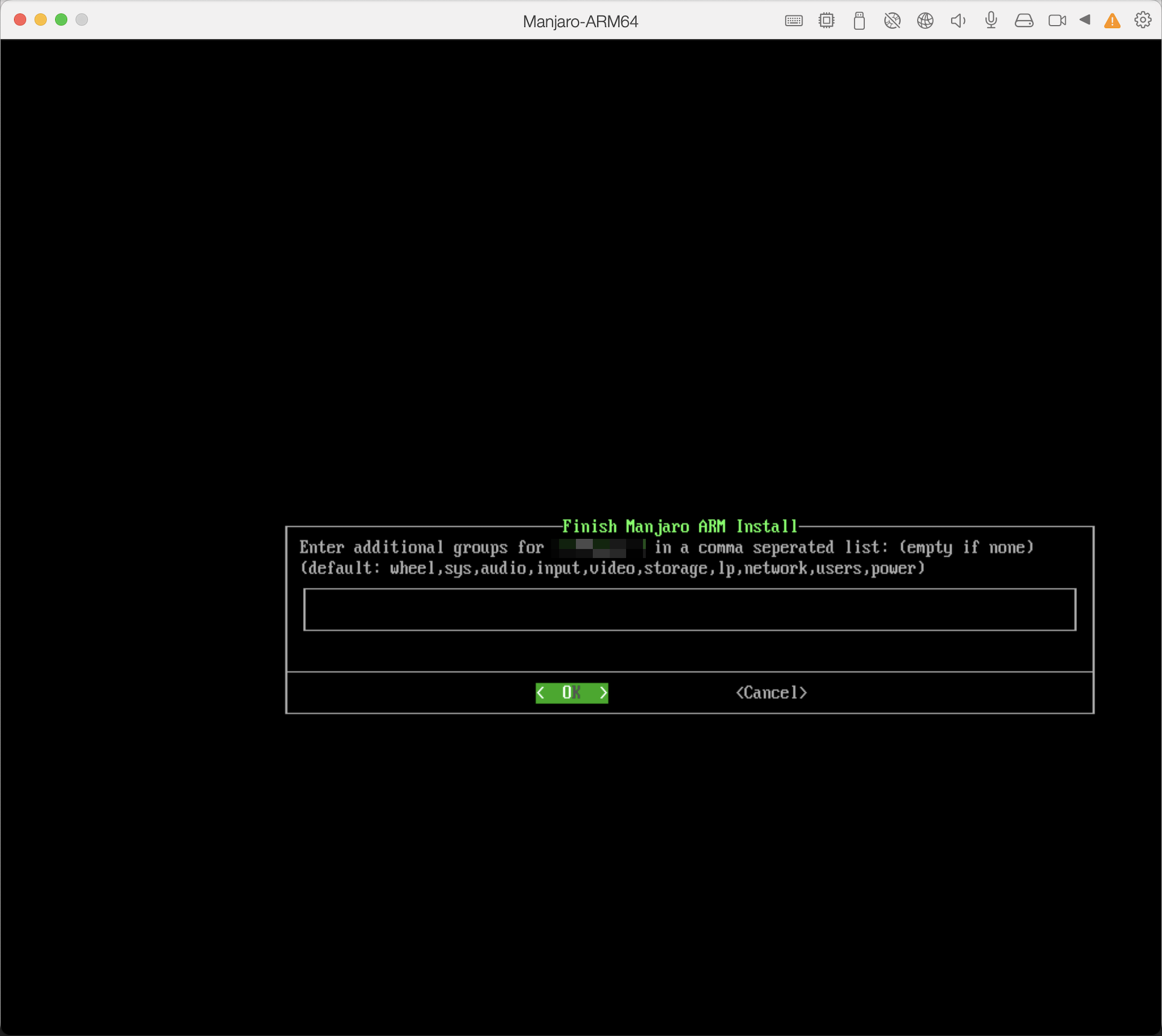
Task: Click the red close window button
Action: (20, 20)
